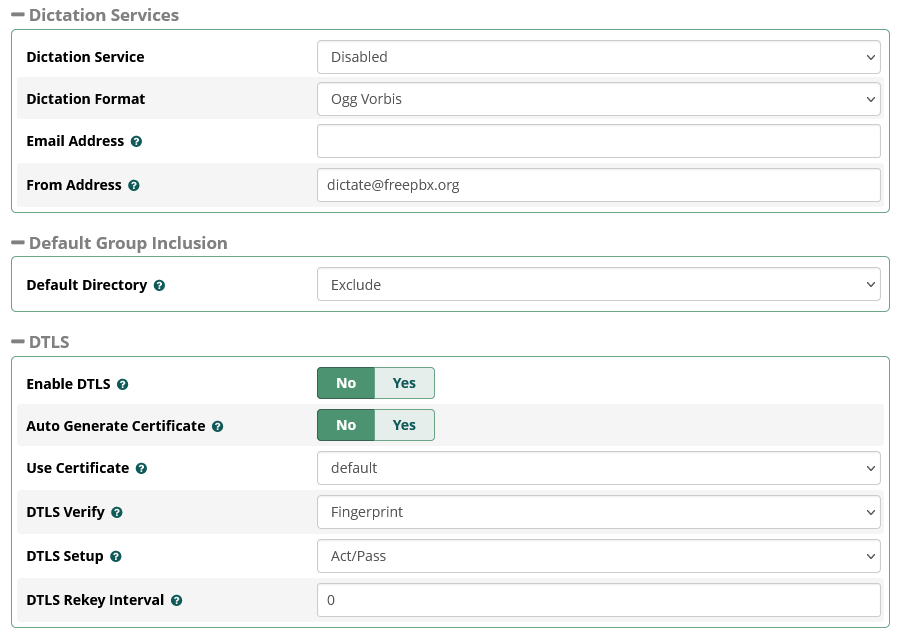Set Auto Generate Certificate to Yes
Viewport: 898px width, 636px height.
[404, 425]
